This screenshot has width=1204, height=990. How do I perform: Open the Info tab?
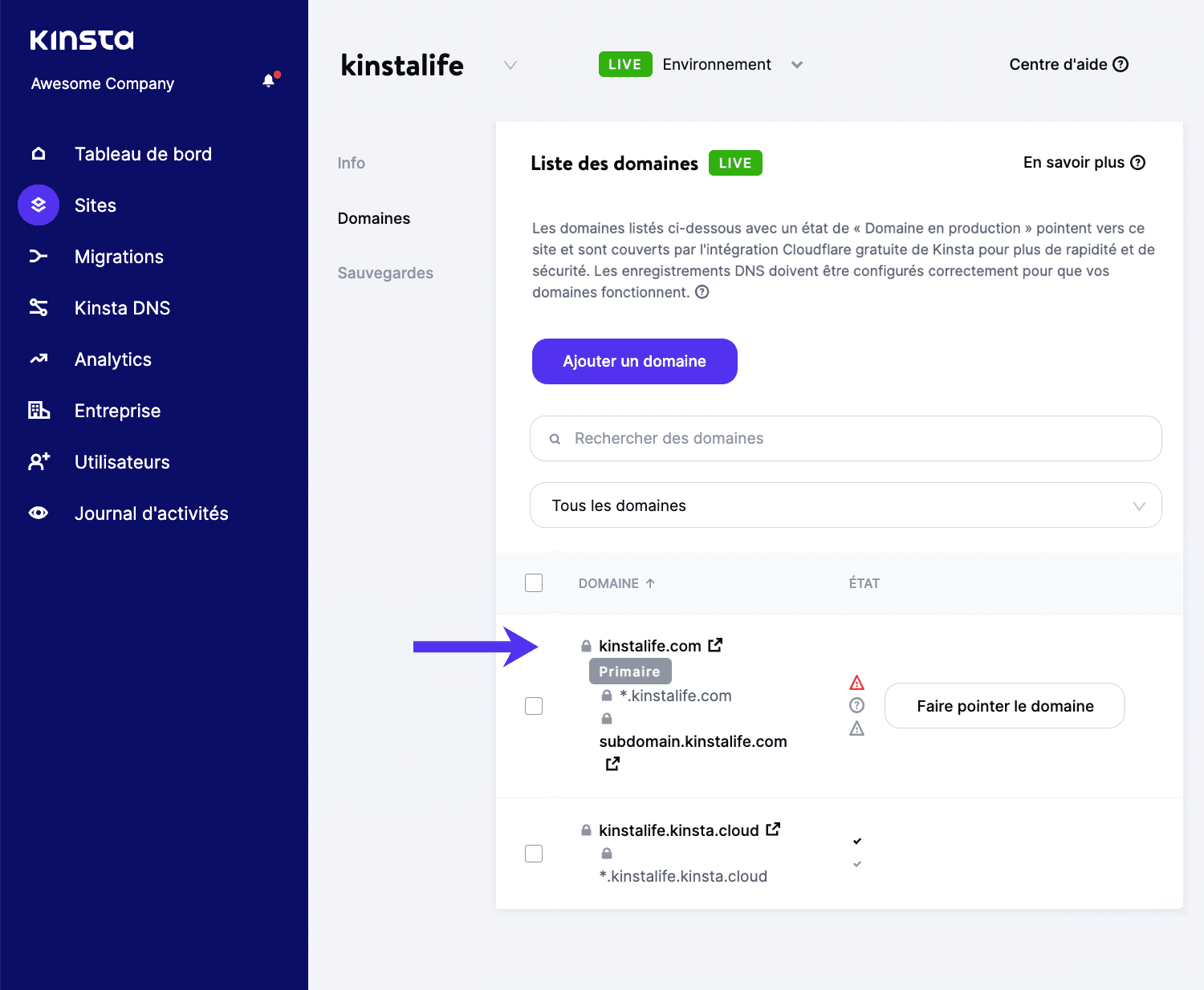(x=351, y=163)
